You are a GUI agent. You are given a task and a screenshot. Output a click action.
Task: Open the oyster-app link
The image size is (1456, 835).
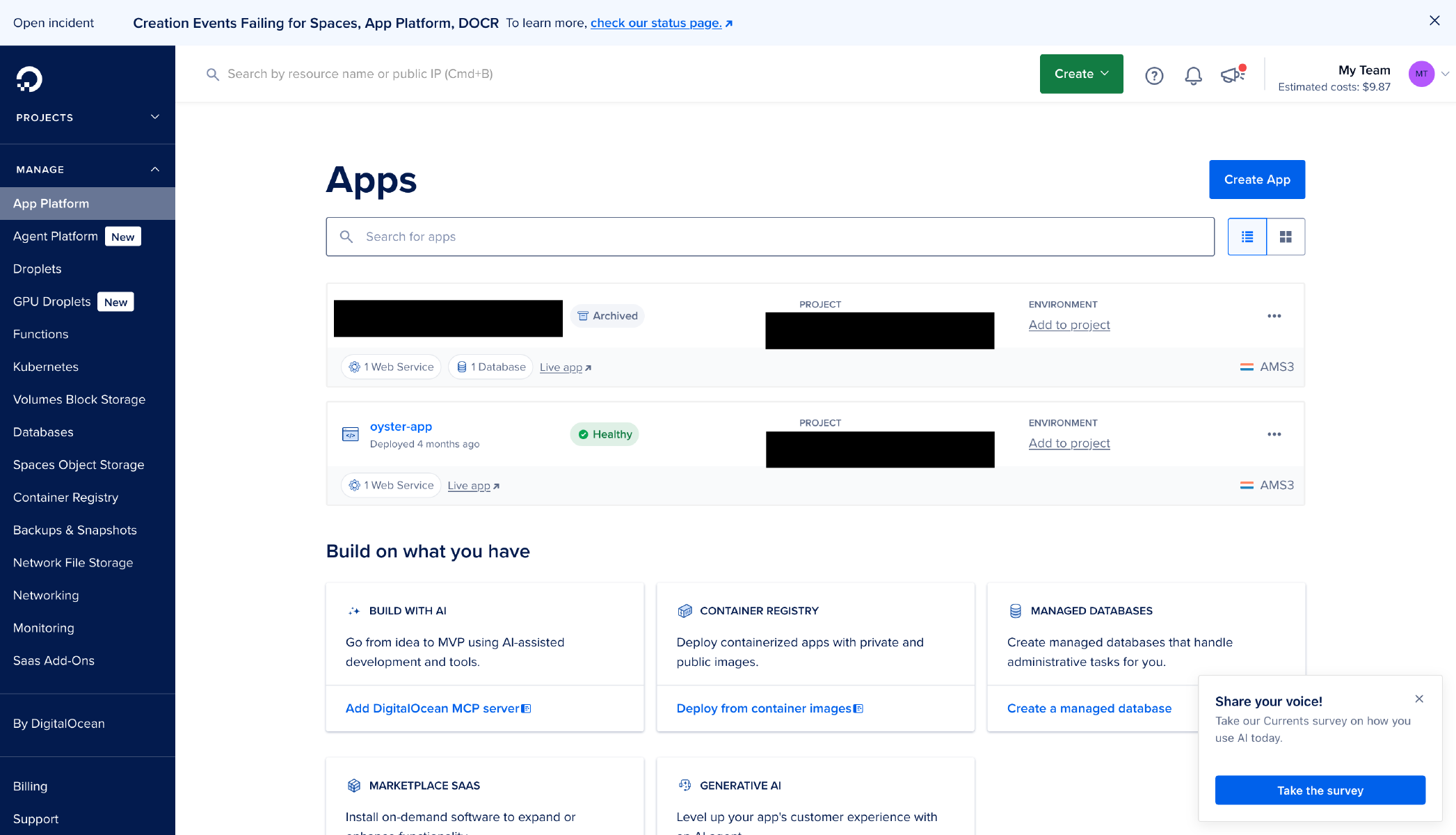401,427
